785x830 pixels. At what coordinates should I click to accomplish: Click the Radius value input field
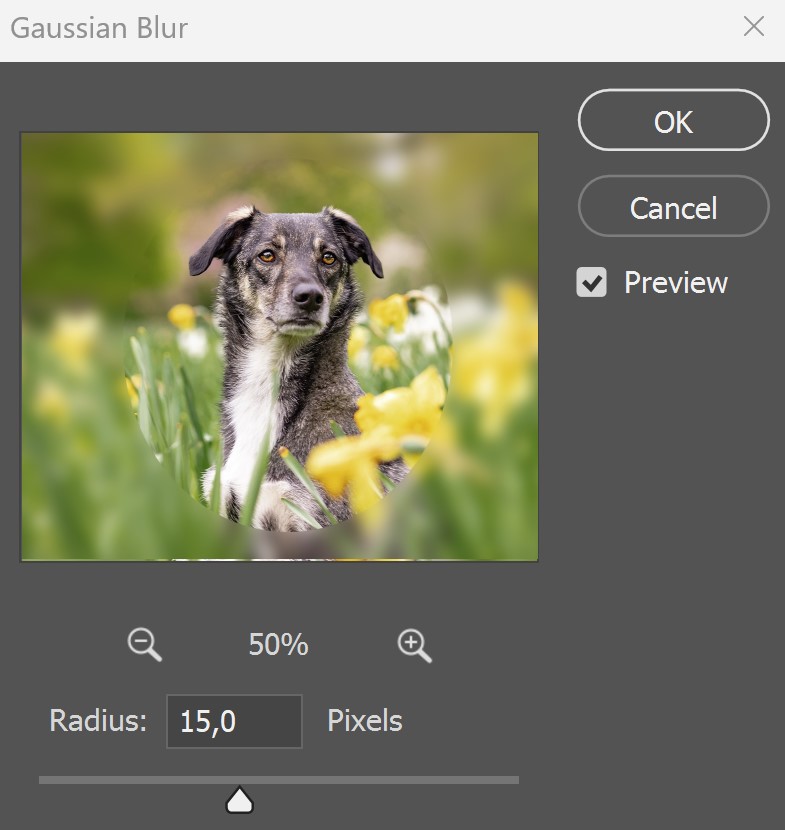pyautogui.click(x=234, y=721)
